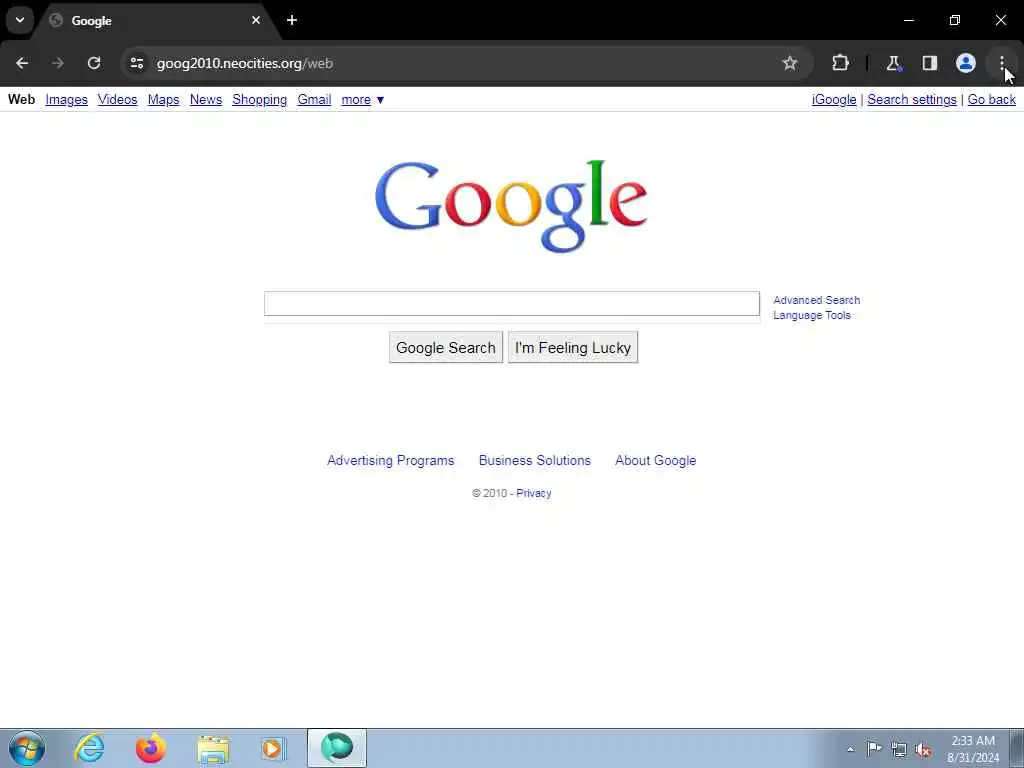Open About Google link
The width and height of the screenshot is (1024, 768).
point(656,460)
